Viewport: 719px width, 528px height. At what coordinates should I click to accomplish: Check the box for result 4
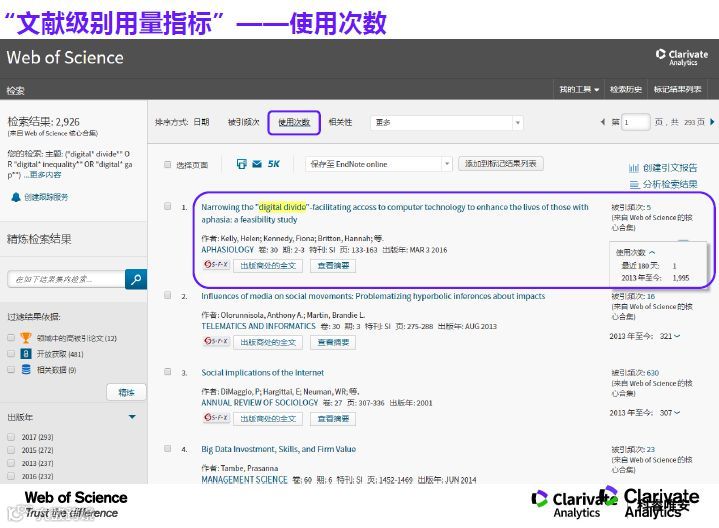167,448
